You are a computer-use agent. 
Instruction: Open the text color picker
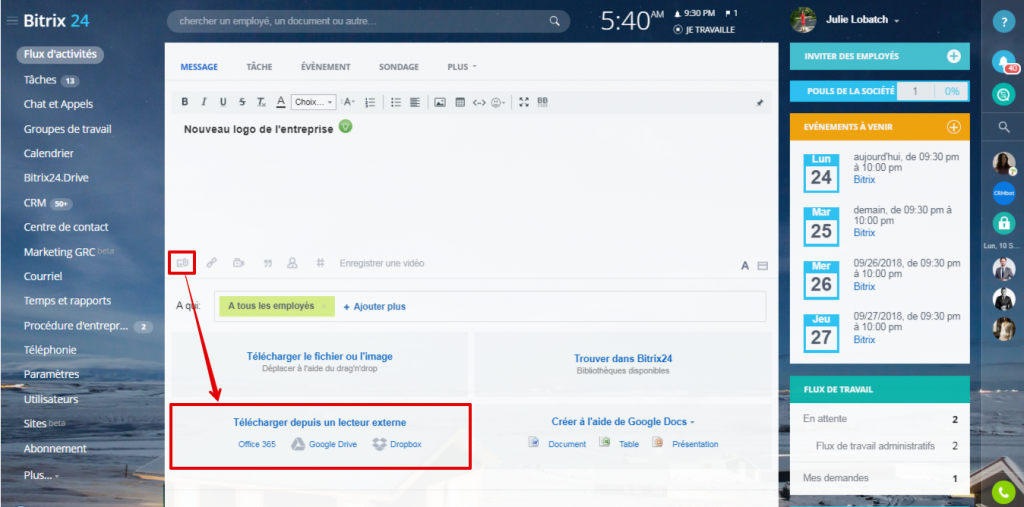(281, 102)
